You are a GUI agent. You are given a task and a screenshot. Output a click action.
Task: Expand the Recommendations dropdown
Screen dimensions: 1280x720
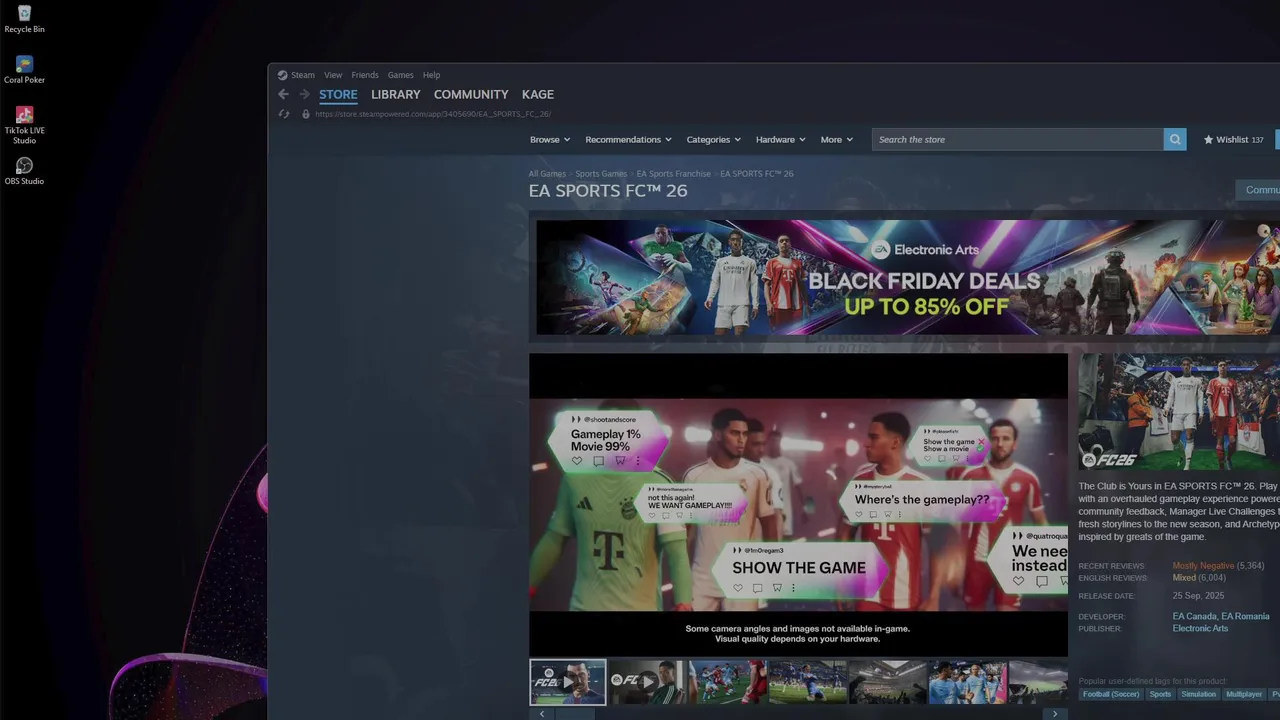point(628,140)
